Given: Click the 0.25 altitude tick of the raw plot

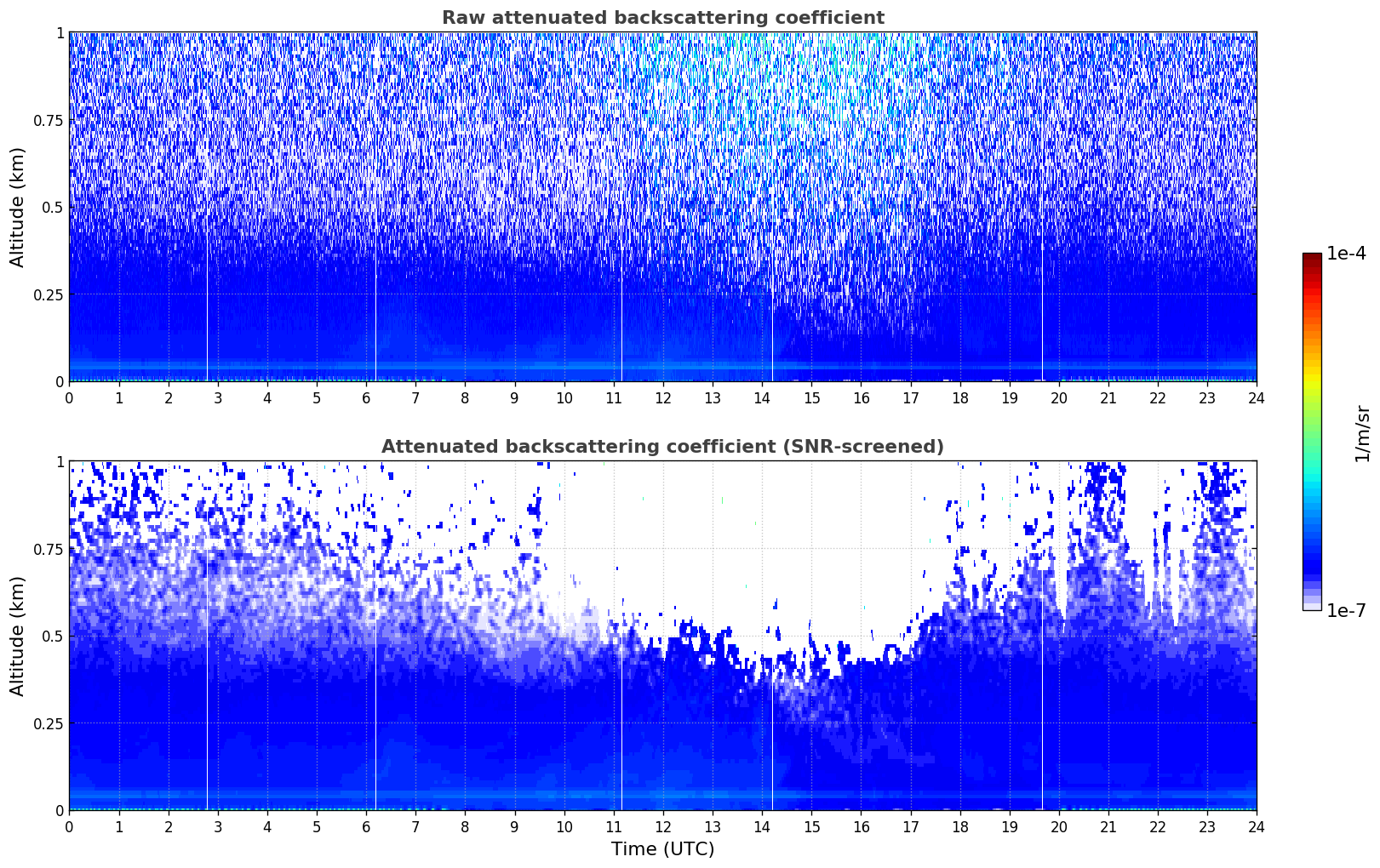Looking at the screenshot, I should point(49,295).
